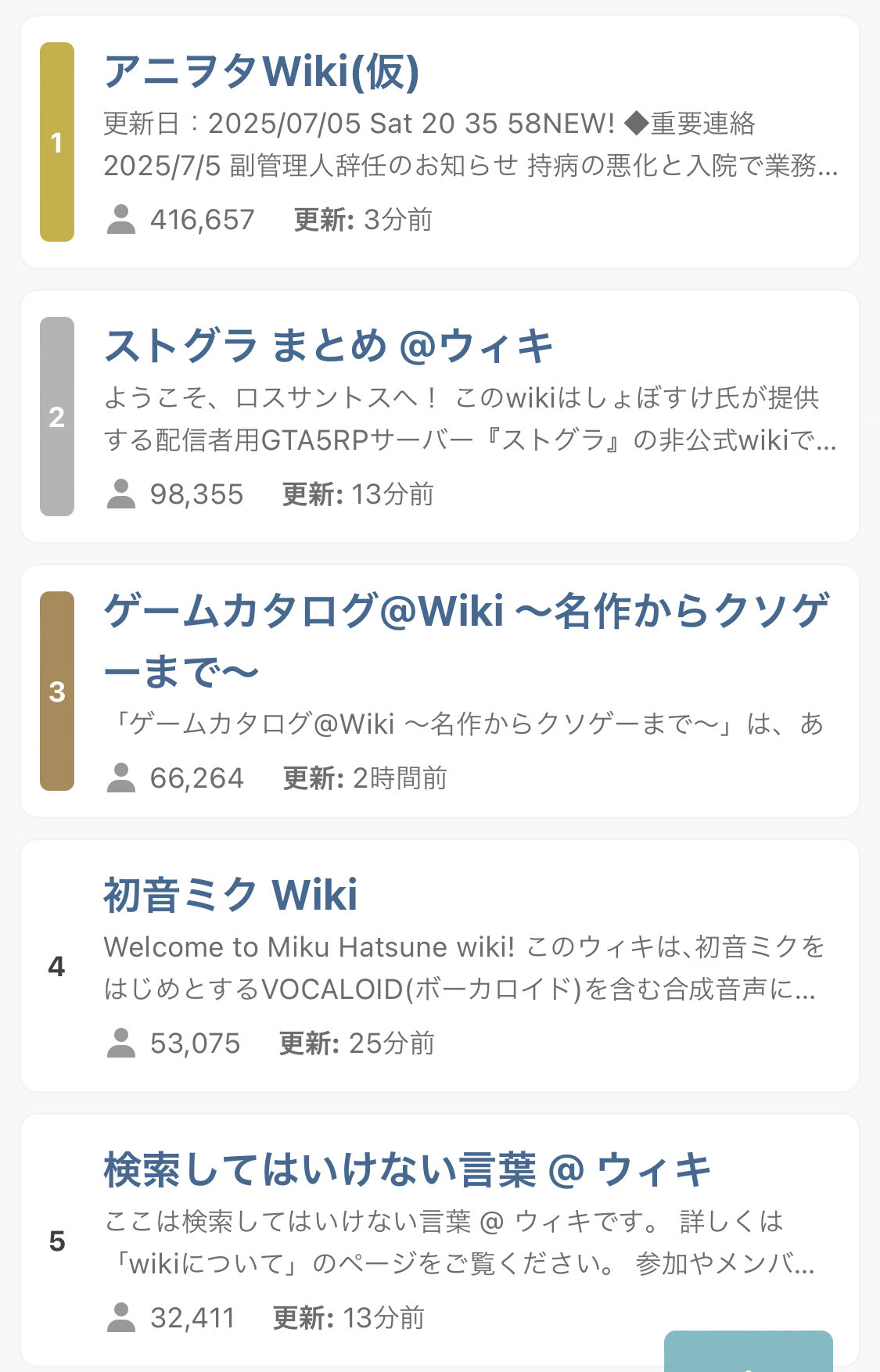Click the rank number 5 label
Screen dimensions: 880x1372
[x=56, y=1241]
